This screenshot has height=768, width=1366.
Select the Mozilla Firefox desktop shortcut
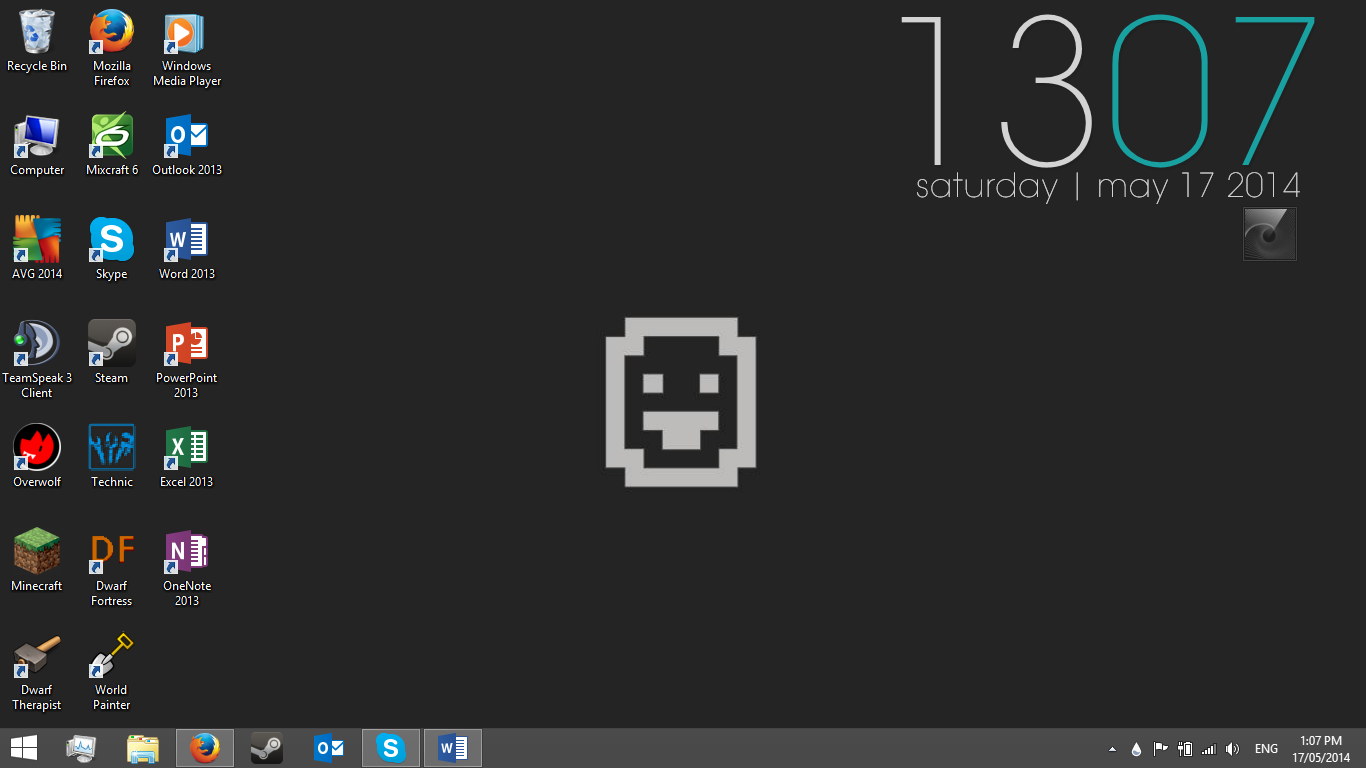112,48
